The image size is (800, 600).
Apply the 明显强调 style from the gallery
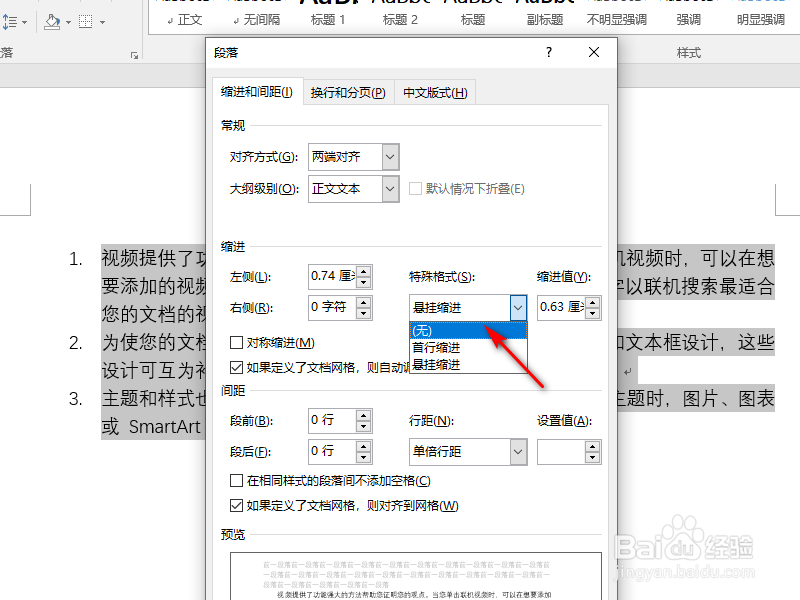click(760, 18)
